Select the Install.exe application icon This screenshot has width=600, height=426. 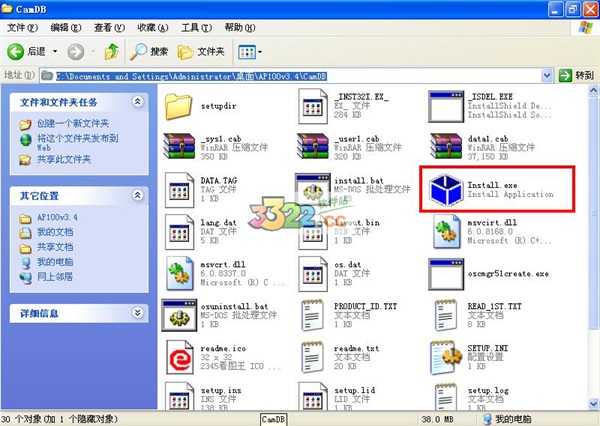pyautogui.click(x=445, y=190)
